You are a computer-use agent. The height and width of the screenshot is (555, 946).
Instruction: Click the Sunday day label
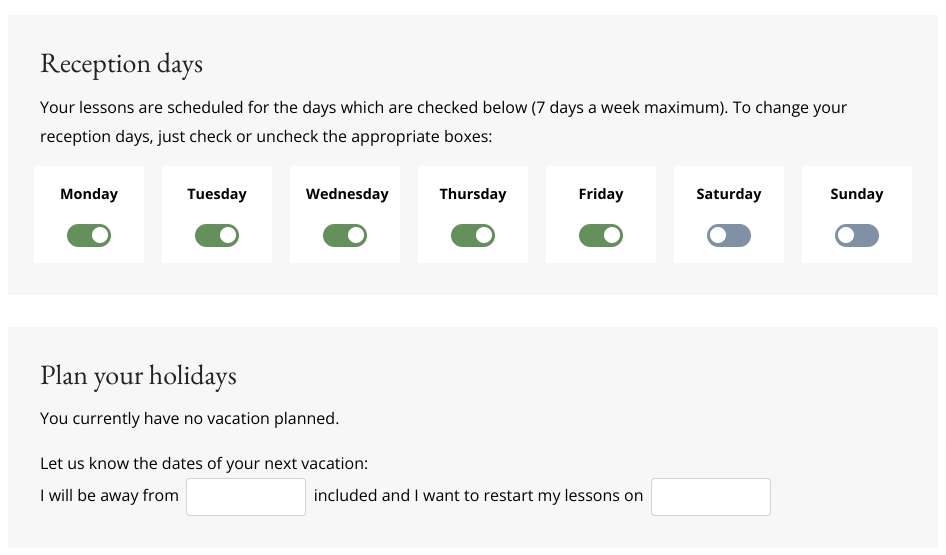(x=857, y=194)
